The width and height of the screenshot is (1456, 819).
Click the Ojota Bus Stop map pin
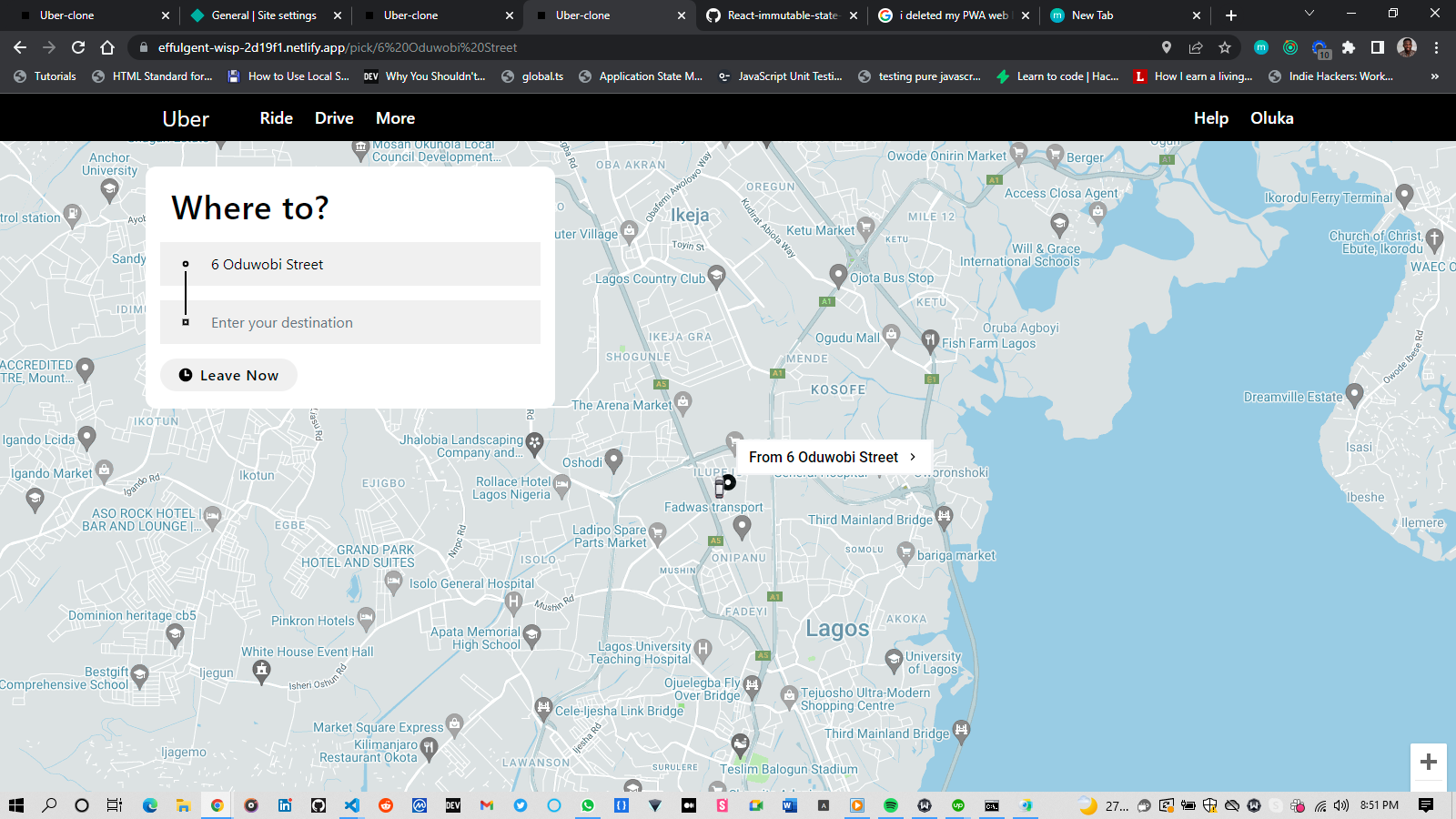point(838,276)
